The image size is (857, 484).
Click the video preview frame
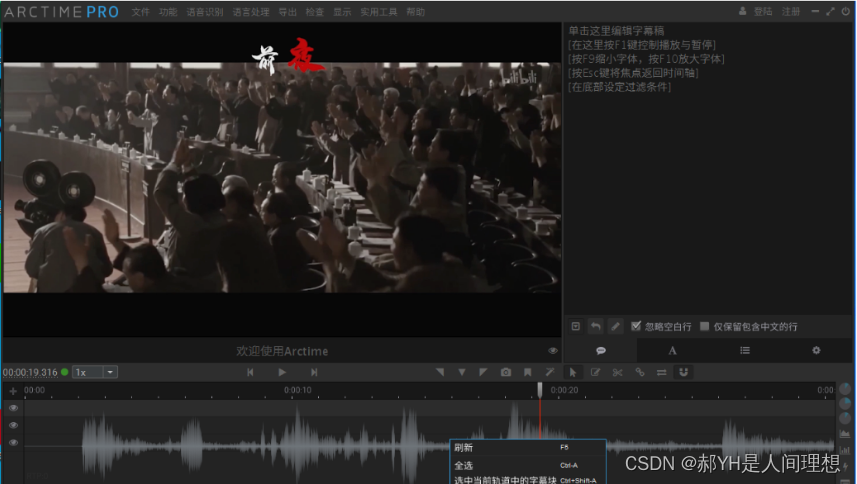click(282, 177)
